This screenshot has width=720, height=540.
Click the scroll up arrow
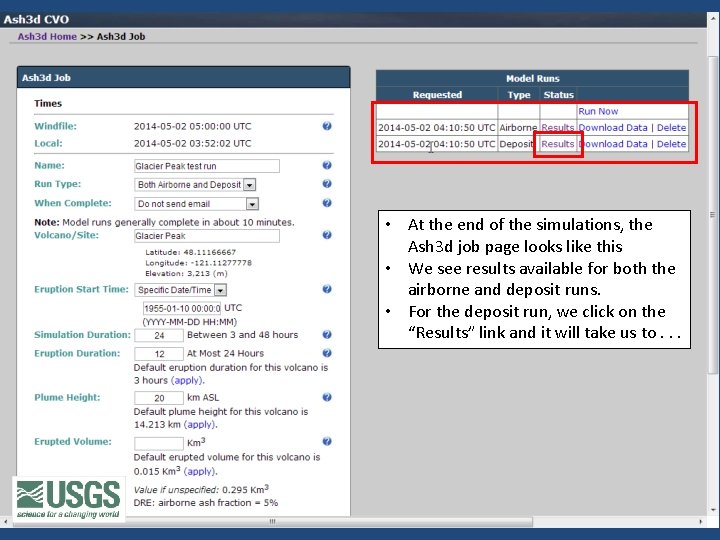713,18
